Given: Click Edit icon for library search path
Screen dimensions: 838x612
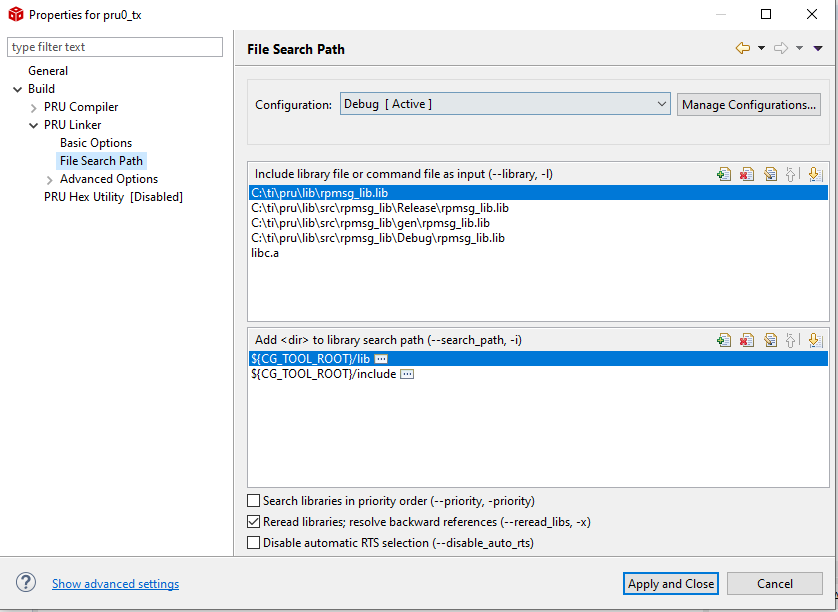Looking at the screenshot, I should pyautogui.click(x=770, y=340).
